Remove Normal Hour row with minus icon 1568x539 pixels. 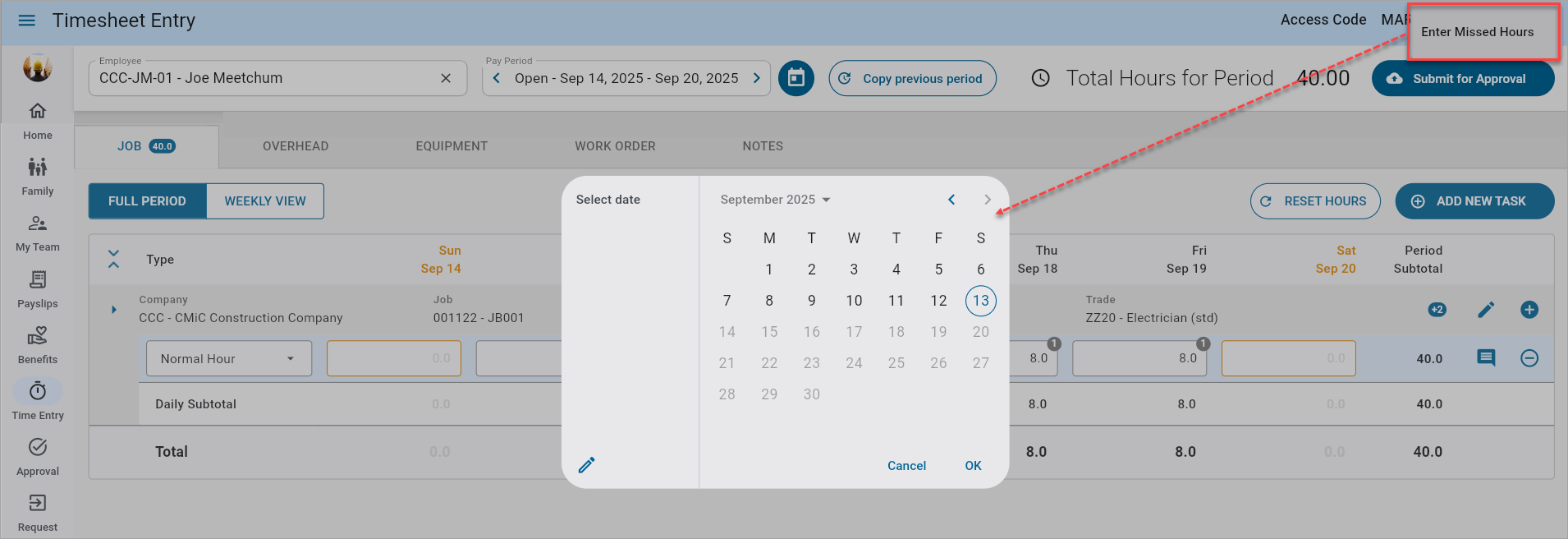[1529, 358]
